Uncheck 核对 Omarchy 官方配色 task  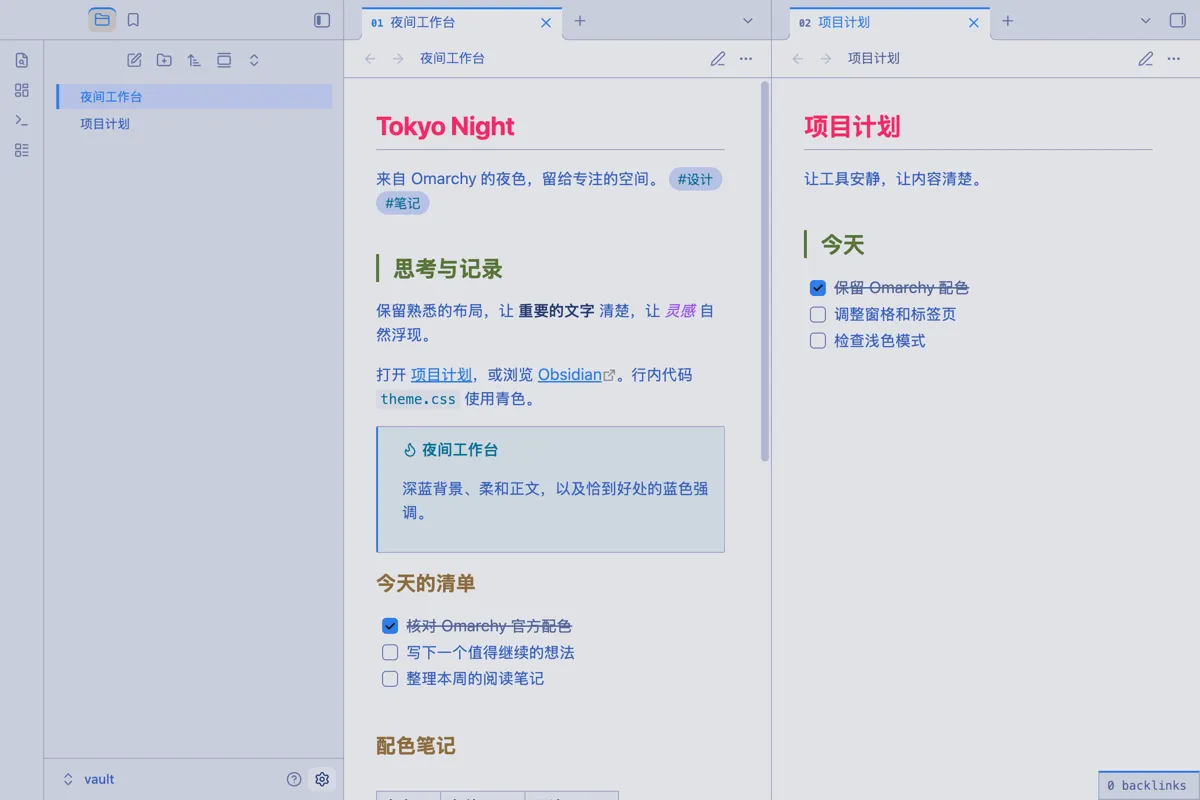click(390, 626)
